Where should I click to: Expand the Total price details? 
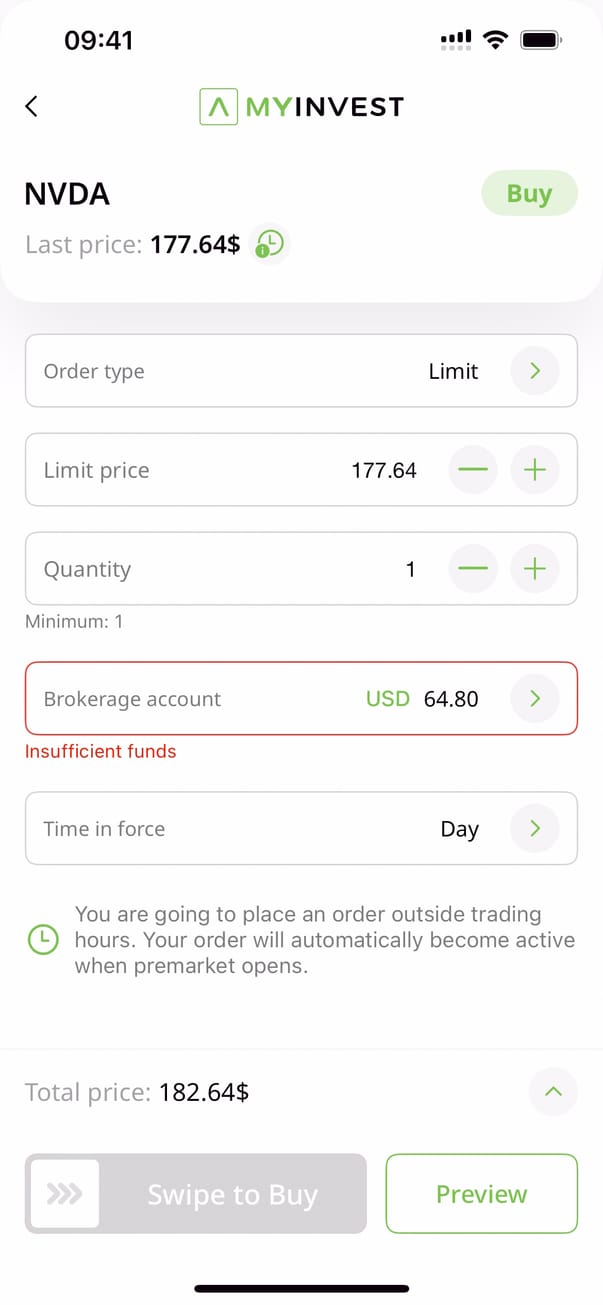pyautogui.click(x=553, y=1092)
